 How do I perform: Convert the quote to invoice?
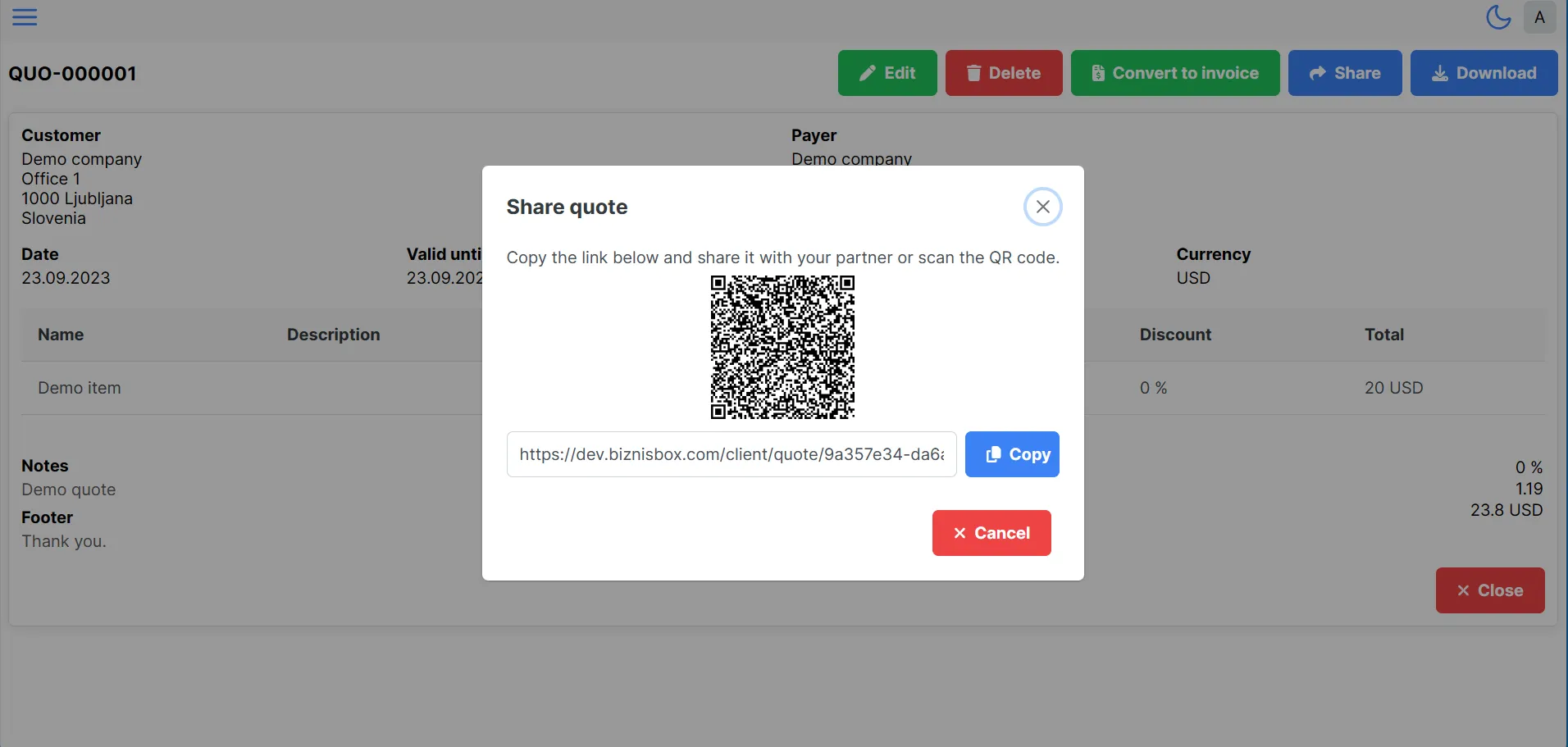(x=1174, y=73)
